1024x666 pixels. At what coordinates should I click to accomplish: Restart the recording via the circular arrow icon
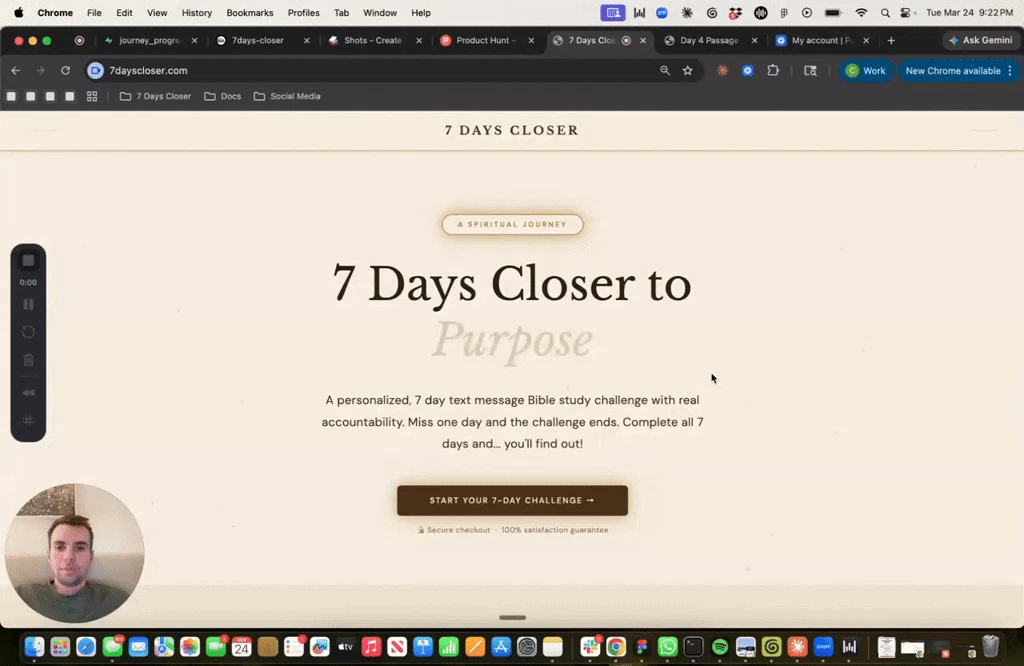(28, 332)
